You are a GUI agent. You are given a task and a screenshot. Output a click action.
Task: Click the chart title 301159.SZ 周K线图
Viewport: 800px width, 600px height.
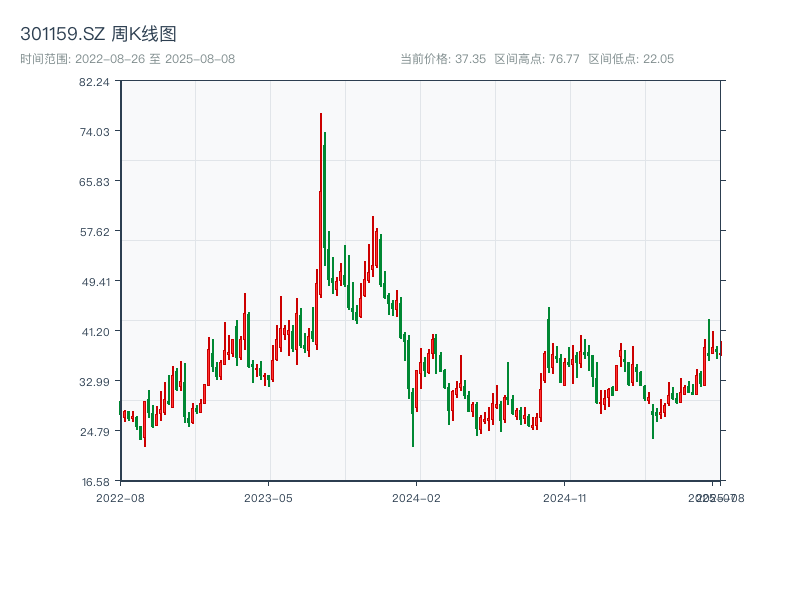98,34
